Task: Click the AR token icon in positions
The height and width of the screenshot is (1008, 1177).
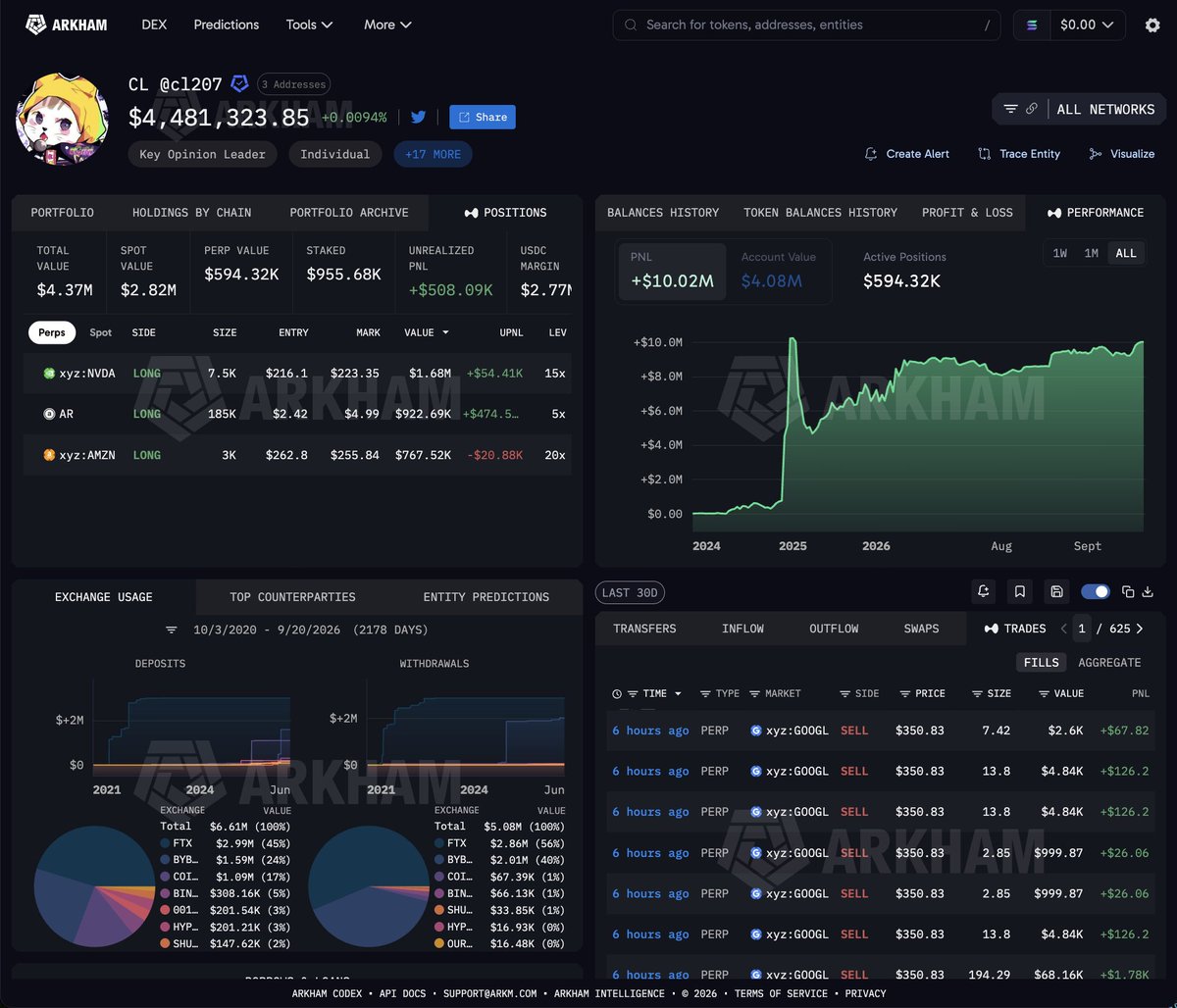Action: pos(49,414)
